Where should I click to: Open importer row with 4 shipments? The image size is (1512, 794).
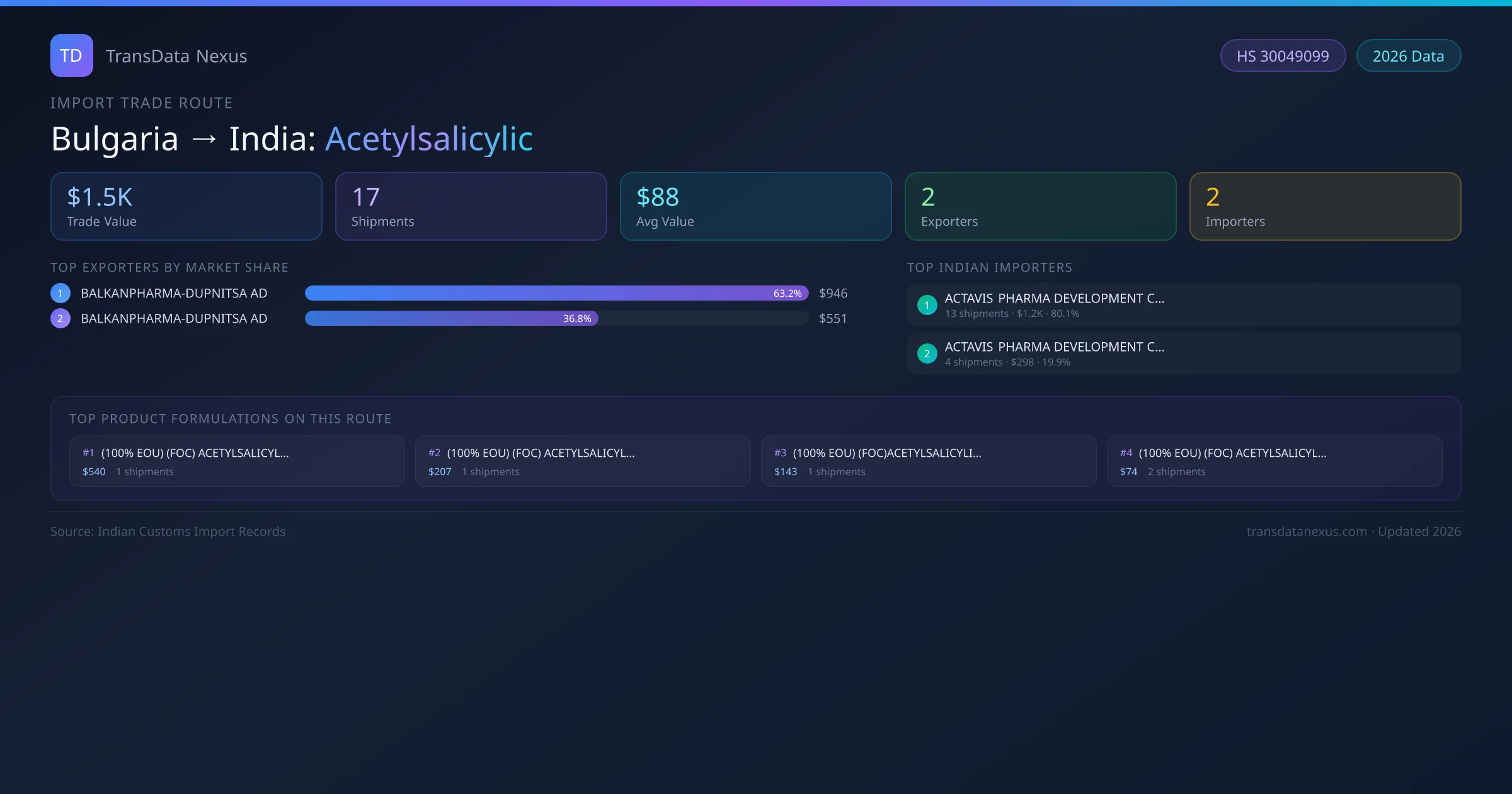[x=1184, y=354]
